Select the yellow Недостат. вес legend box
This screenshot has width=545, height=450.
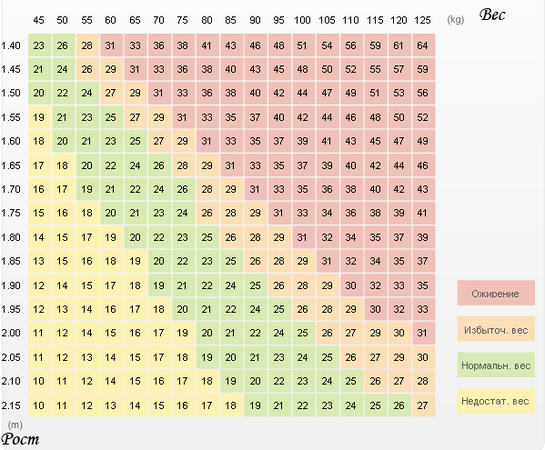[496, 401]
